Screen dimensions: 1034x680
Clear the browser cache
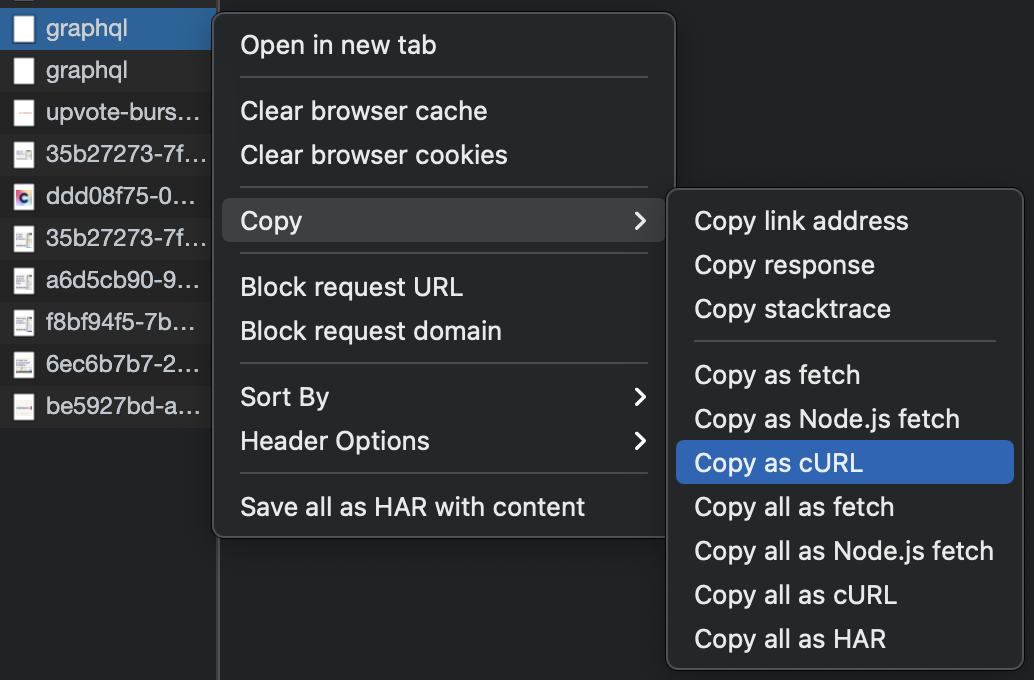tap(363, 111)
